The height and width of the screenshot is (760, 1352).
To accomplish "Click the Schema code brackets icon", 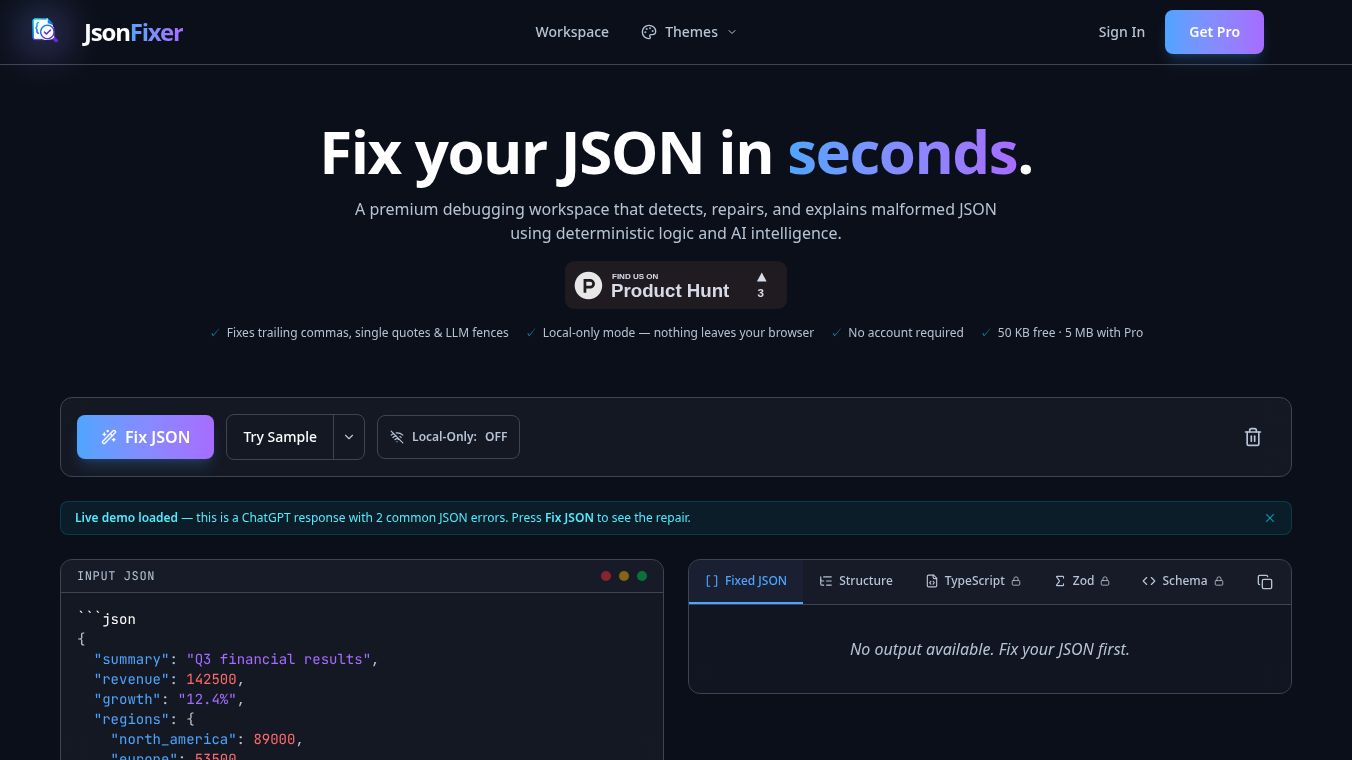I will point(1148,581).
